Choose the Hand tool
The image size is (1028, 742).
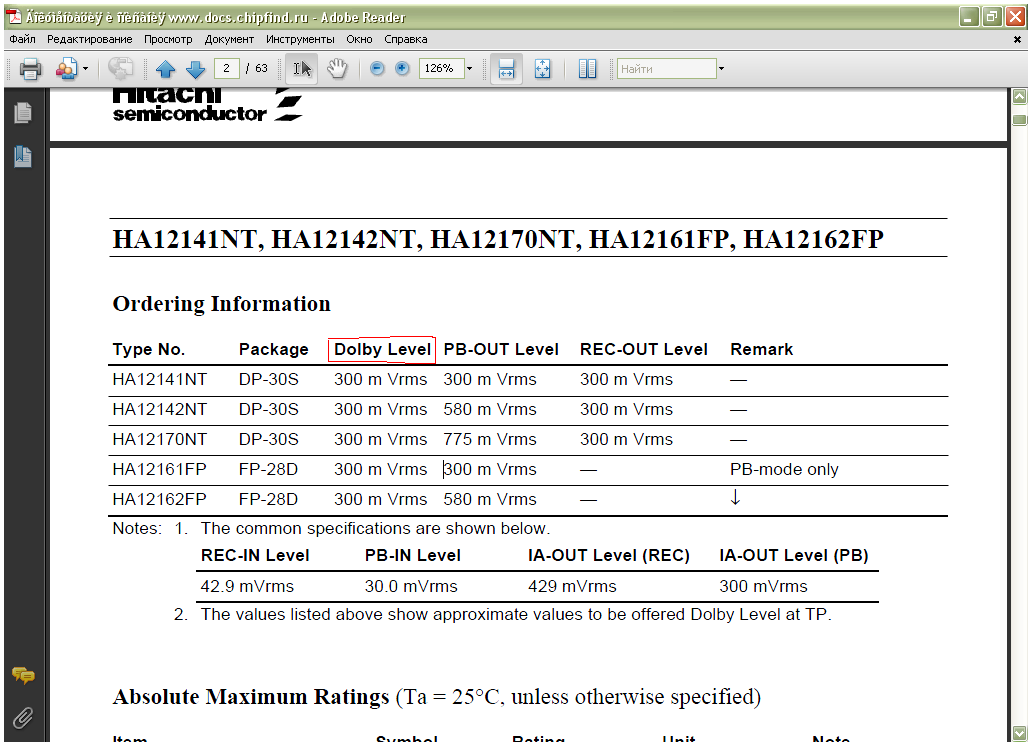tap(337, 69)
